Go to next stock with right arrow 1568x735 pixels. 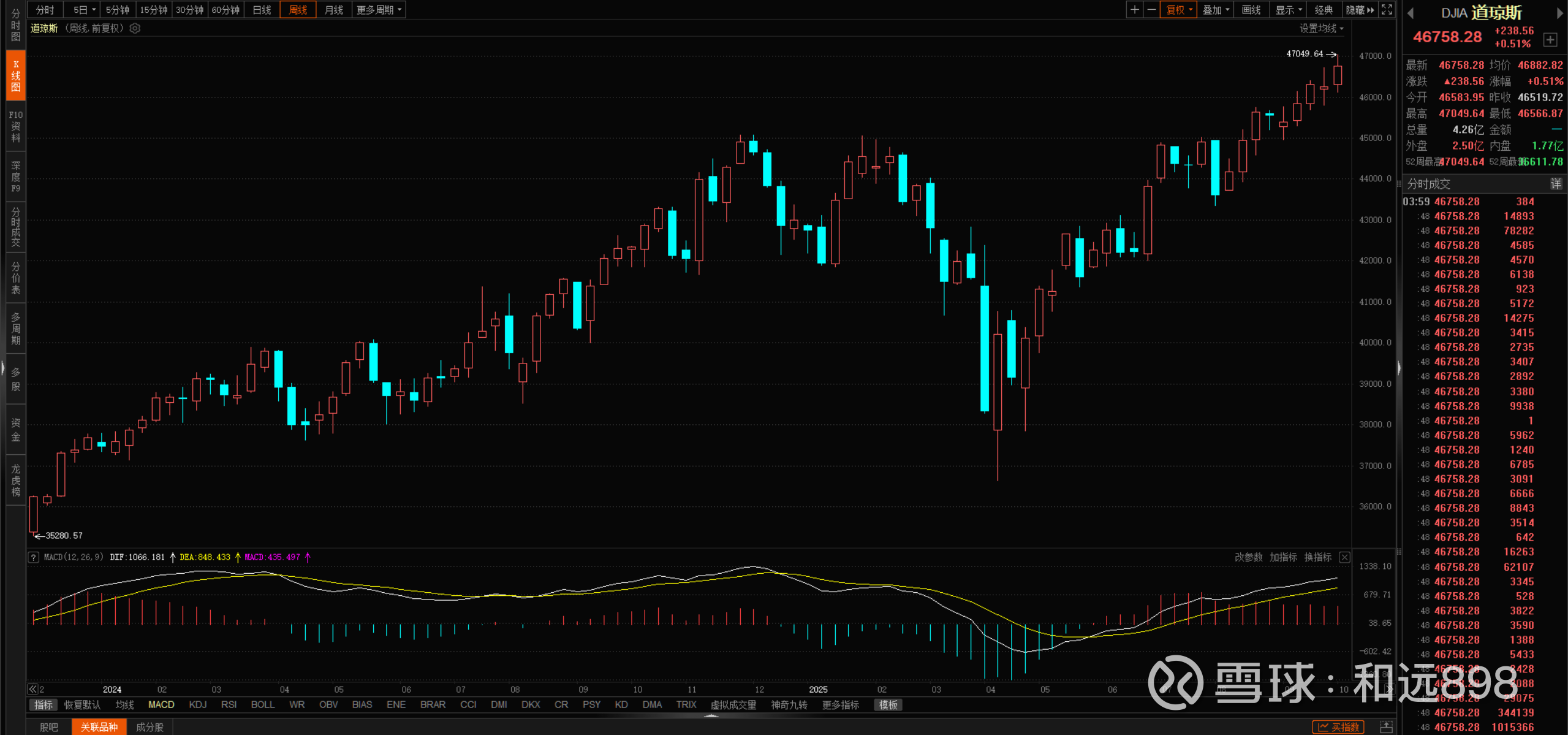1559,13
